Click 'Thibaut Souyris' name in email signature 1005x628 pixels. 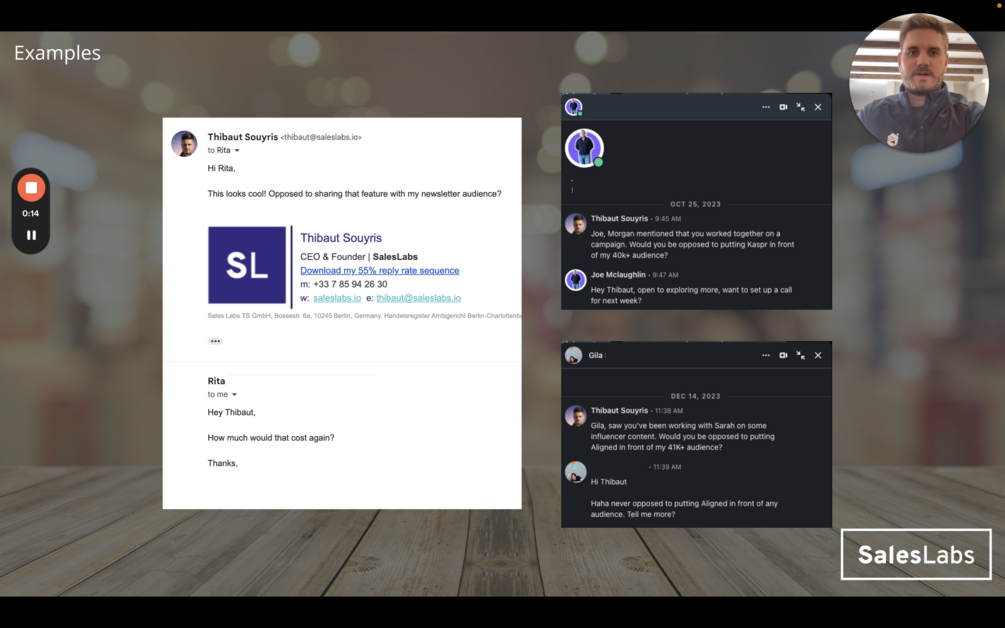coord(341,238)
